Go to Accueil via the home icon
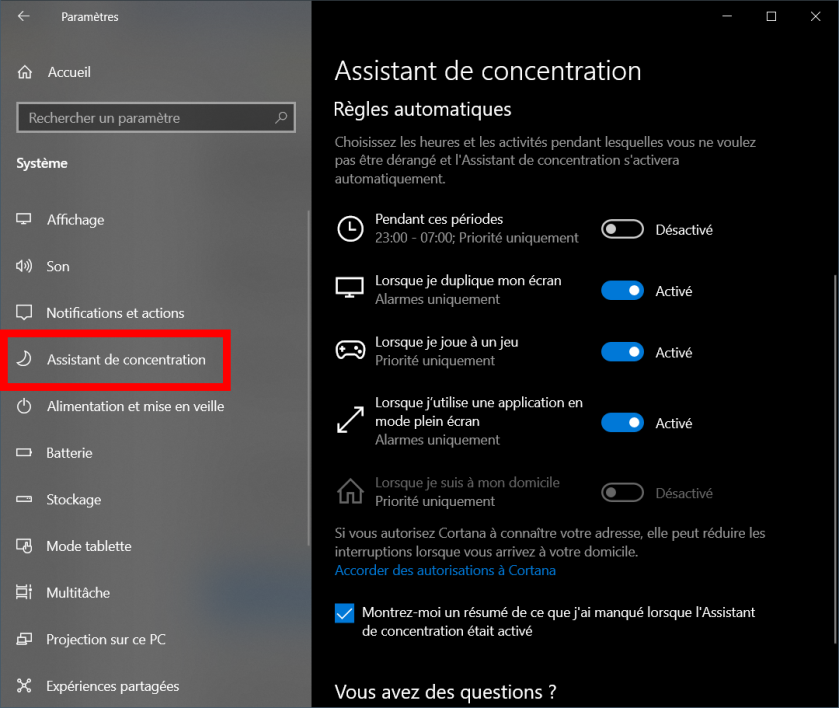Screen dimensions: 839x708 point(25,72)
